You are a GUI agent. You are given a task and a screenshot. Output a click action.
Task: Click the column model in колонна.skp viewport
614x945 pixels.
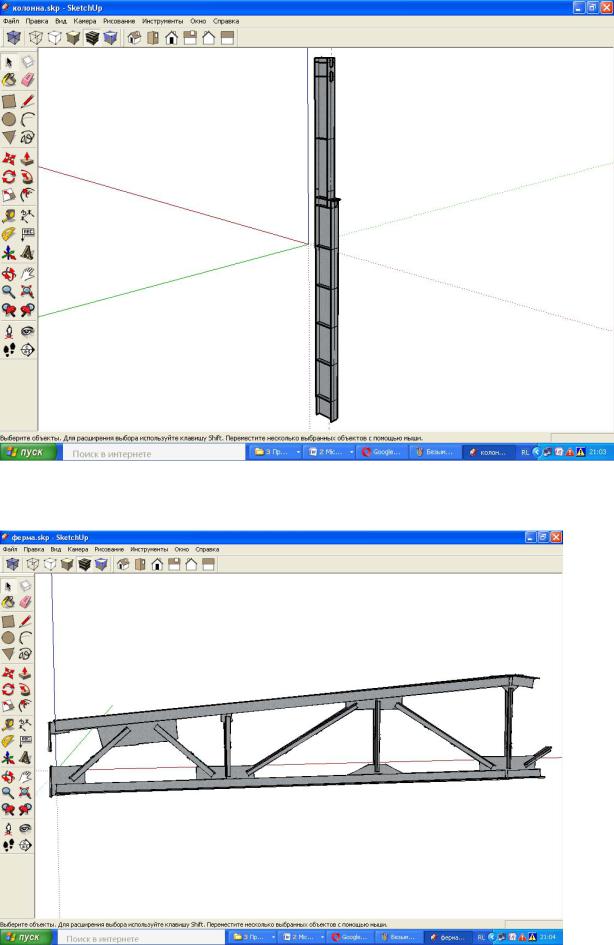325,239
